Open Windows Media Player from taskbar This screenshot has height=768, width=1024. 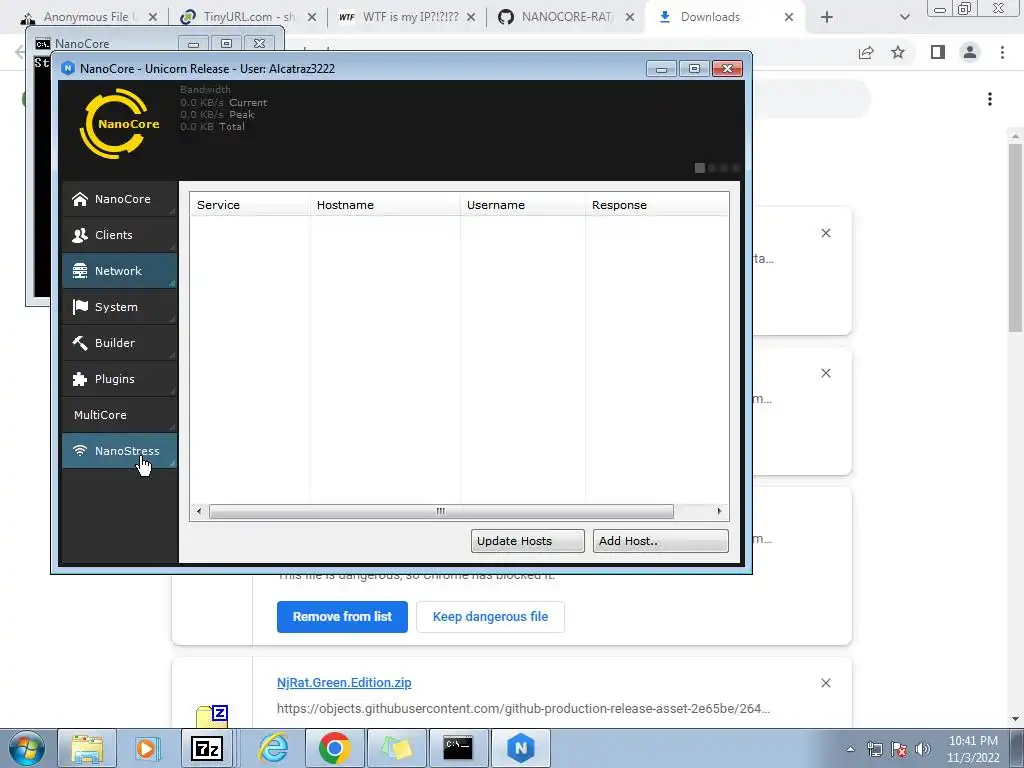pos(148,748)
